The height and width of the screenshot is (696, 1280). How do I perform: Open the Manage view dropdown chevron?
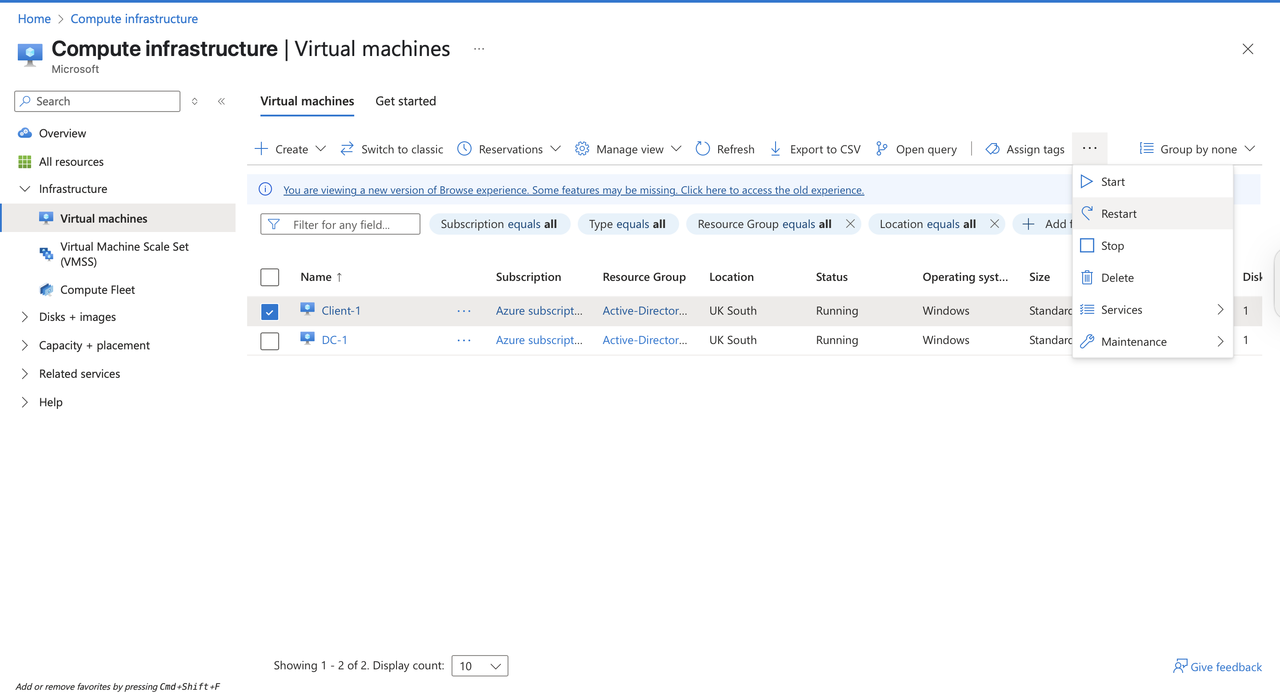click(x=676, y=149)
